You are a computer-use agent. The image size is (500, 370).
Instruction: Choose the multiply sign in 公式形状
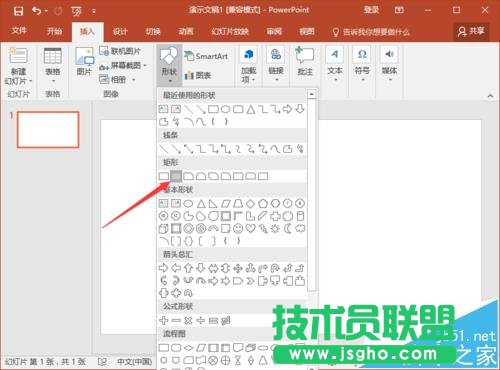coord(188,321)
